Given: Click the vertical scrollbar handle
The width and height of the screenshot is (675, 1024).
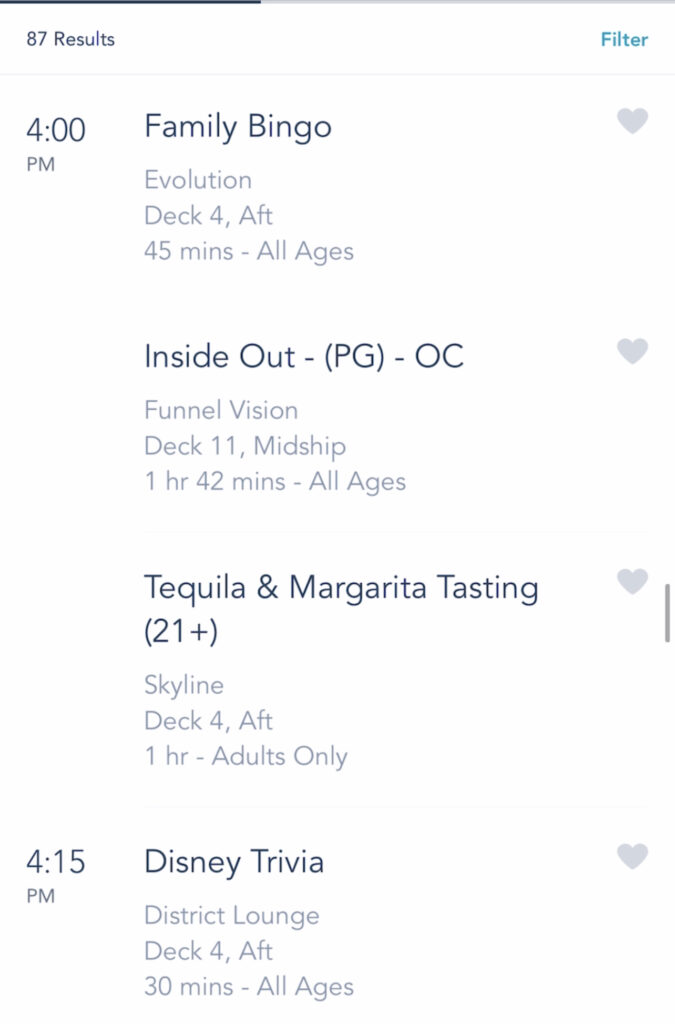Looking at the screenshot, I should coord(667,613).
